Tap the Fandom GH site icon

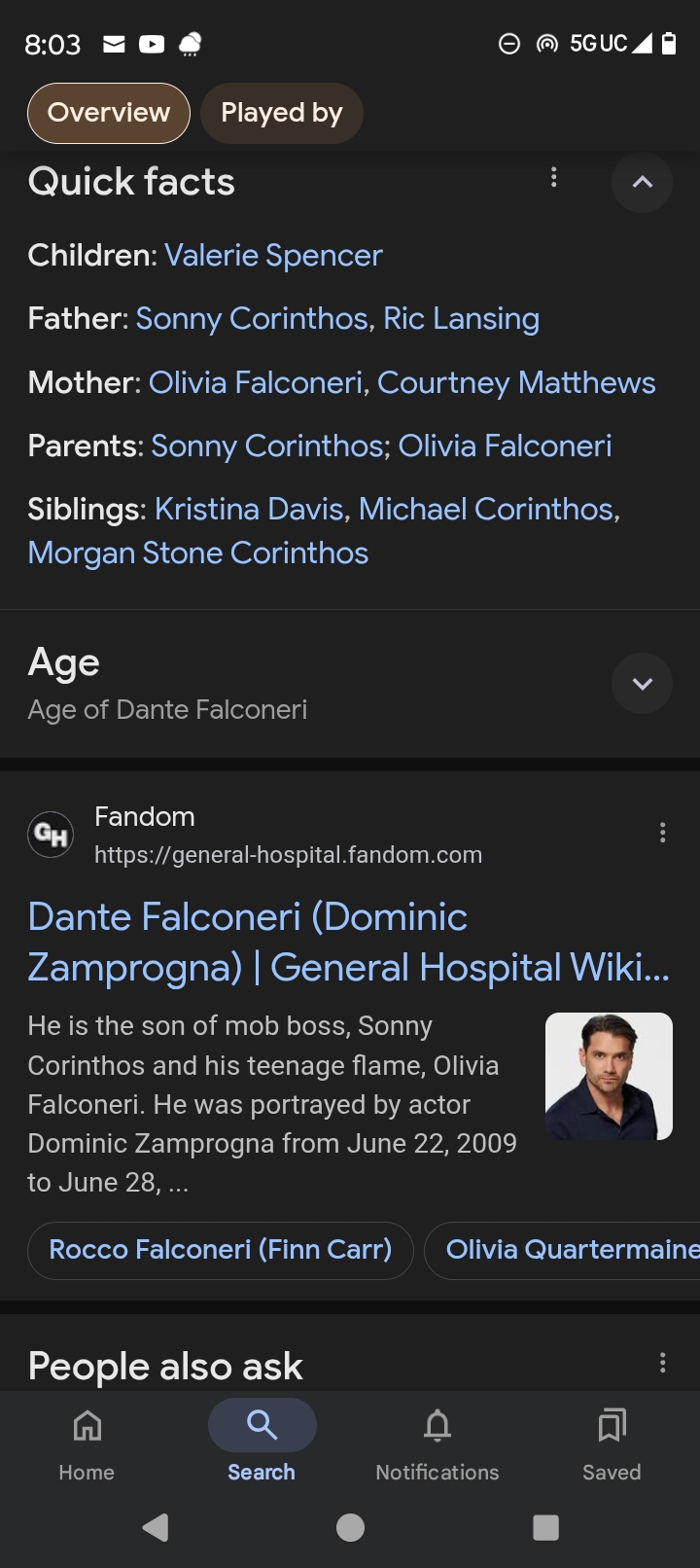(x=52, y=834)
